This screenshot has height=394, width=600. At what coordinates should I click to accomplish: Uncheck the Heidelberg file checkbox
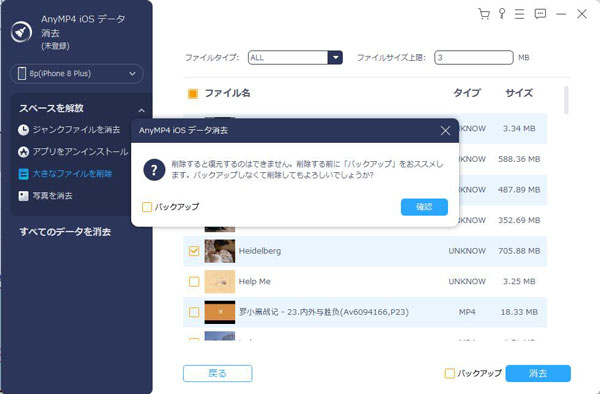click(194, 251)
